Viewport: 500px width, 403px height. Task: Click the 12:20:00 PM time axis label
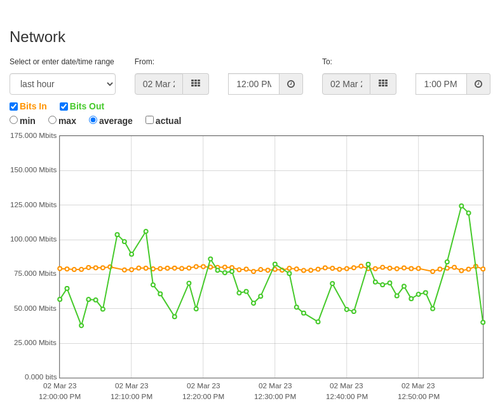[x=203, y=397]
